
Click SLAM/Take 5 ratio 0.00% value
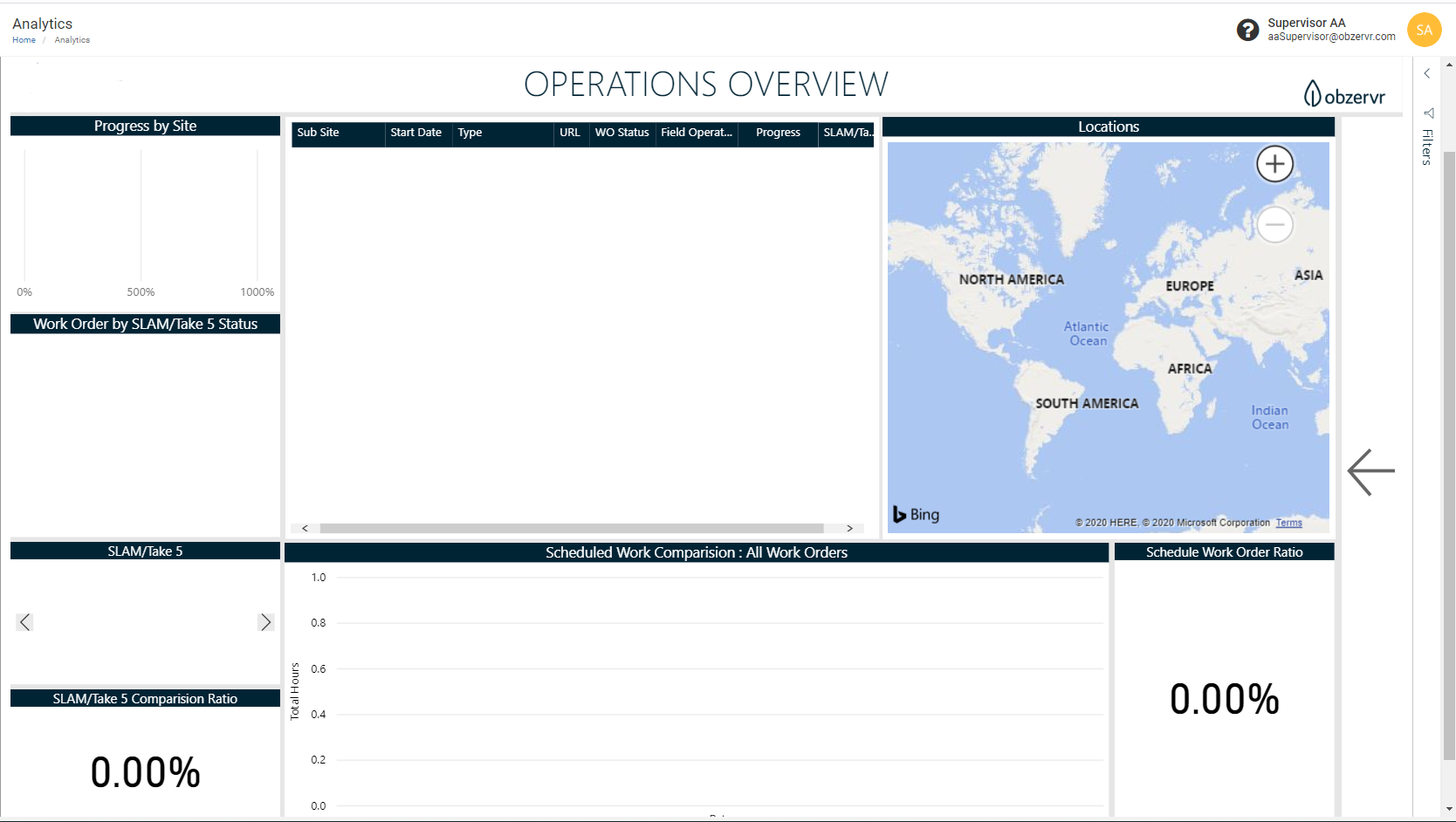point(146,773)
